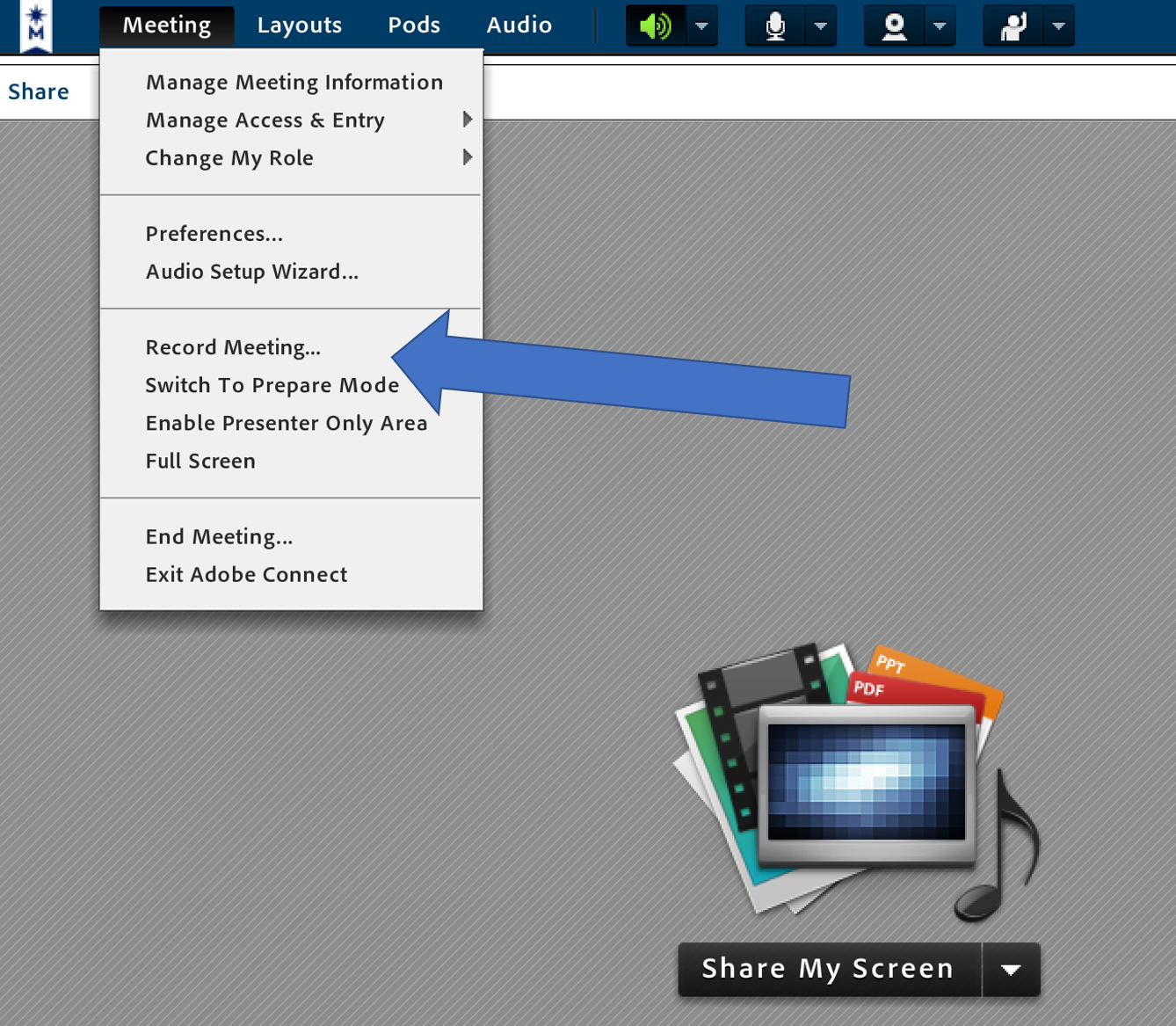Open raise hand status dropdown arrow
Viewport: 1176px width, 1026px height.
(x=1058, y=26)
